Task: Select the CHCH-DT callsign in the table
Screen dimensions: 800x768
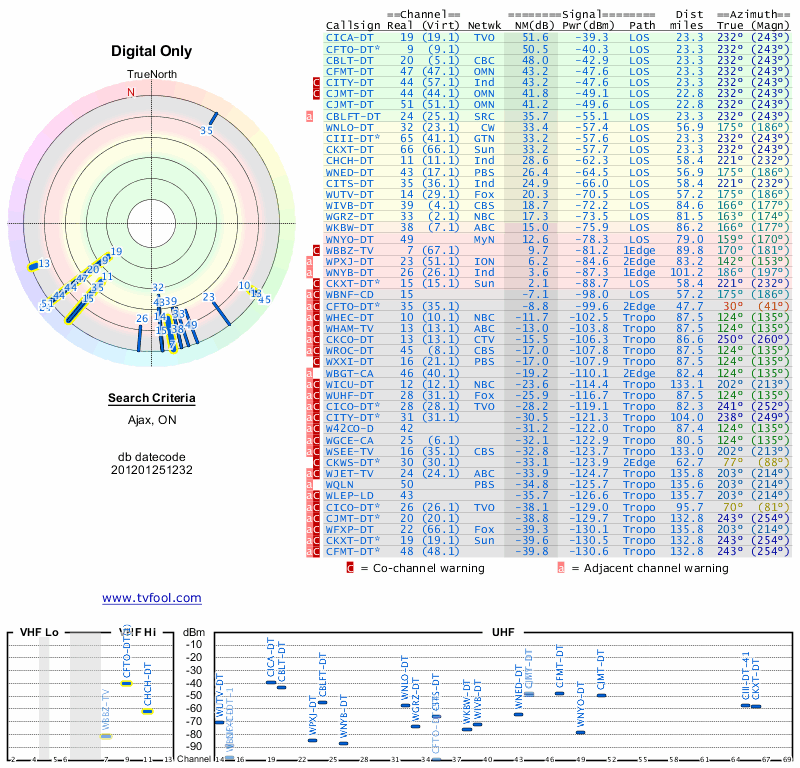Action: click(x=349, y=161)
